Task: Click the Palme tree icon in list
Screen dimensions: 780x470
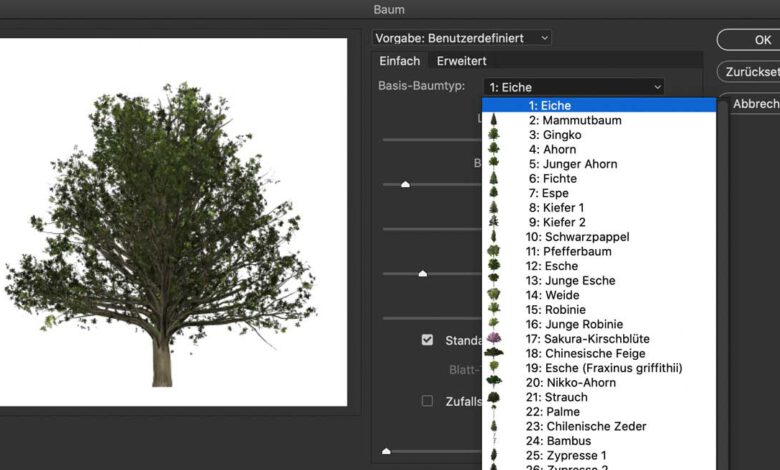Action: (x=494, y=412)
